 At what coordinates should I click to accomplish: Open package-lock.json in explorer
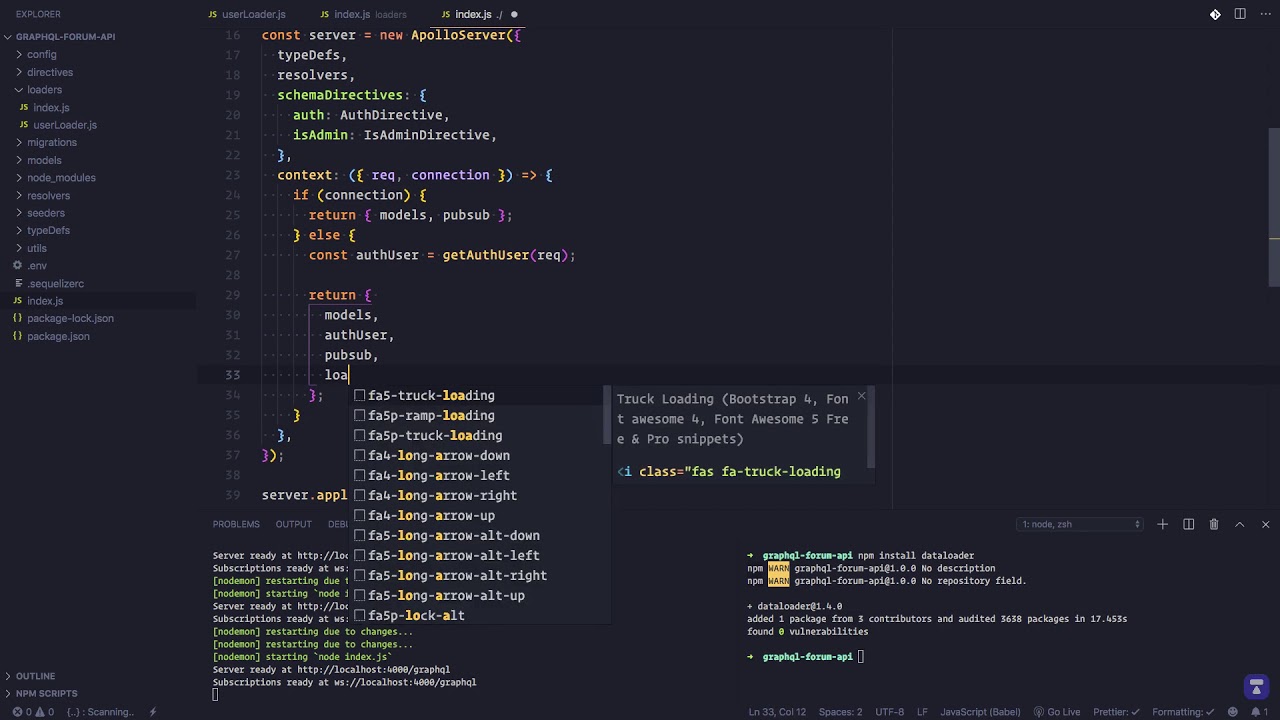click(98, 318)
